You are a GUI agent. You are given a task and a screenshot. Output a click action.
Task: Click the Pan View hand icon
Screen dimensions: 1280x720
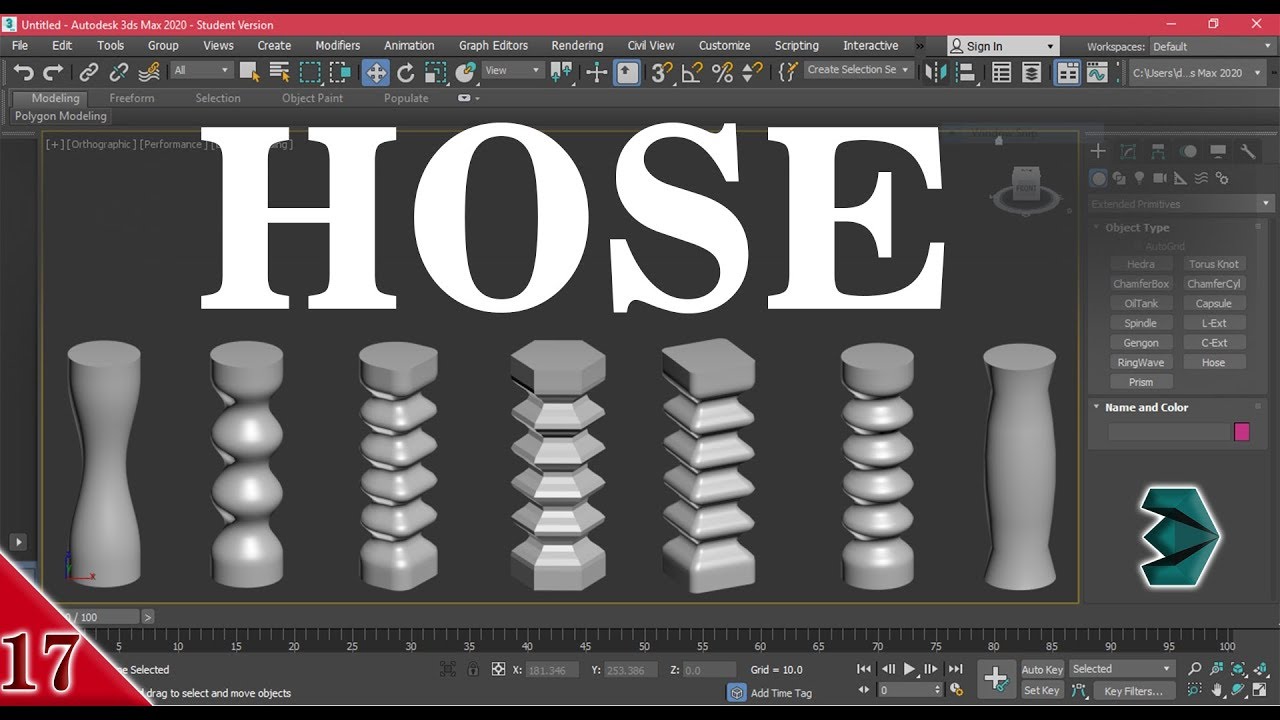[1217, 690]
